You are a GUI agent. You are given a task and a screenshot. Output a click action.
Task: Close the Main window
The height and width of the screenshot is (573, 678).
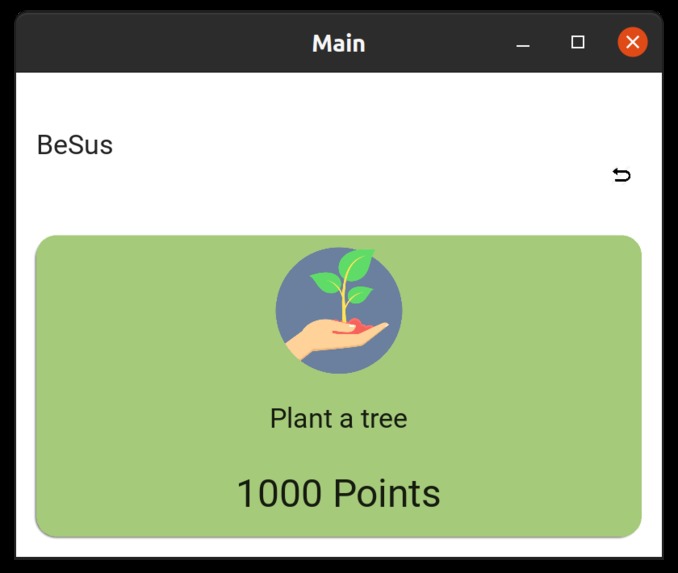point(633,42)
